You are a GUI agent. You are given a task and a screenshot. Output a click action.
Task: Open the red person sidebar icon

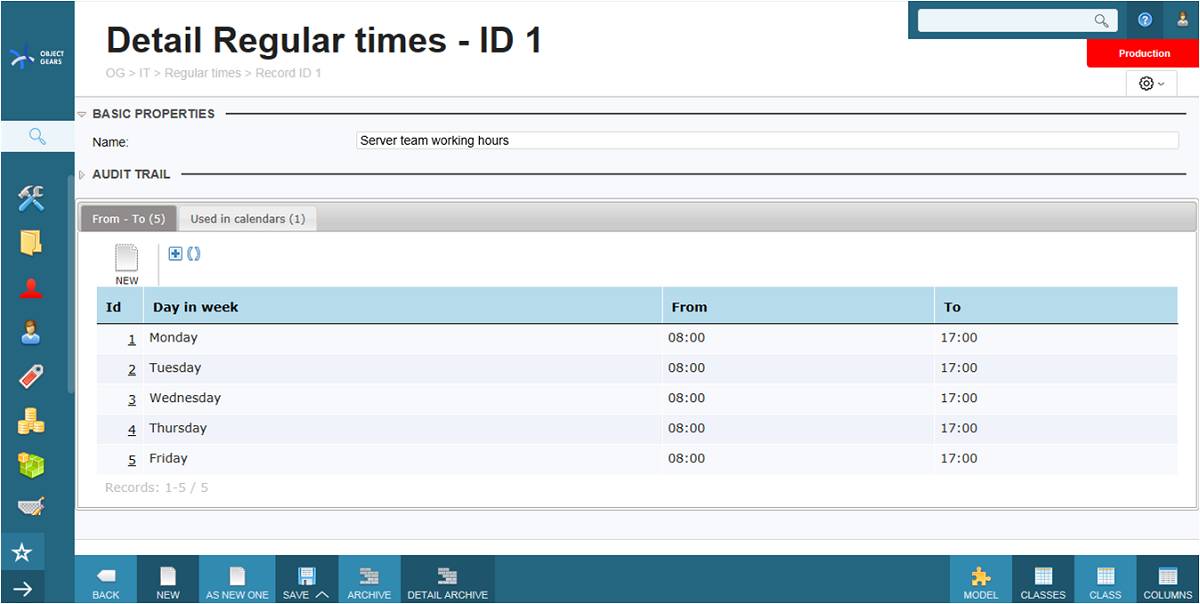31,289
